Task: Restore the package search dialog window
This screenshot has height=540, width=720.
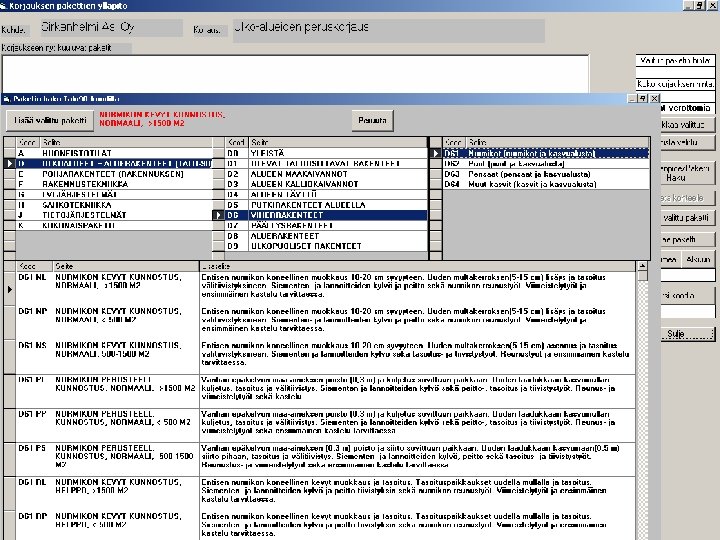Action: pyautogui.click(x=643, y=98)
